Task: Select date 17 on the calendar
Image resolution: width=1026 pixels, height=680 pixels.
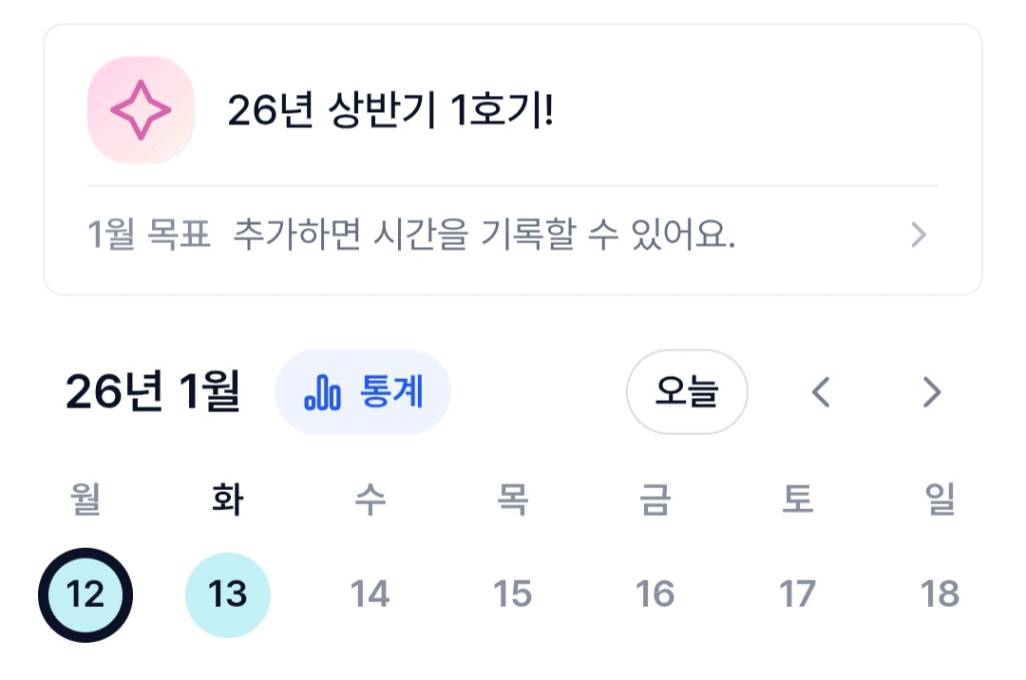Action: (797, 595)
